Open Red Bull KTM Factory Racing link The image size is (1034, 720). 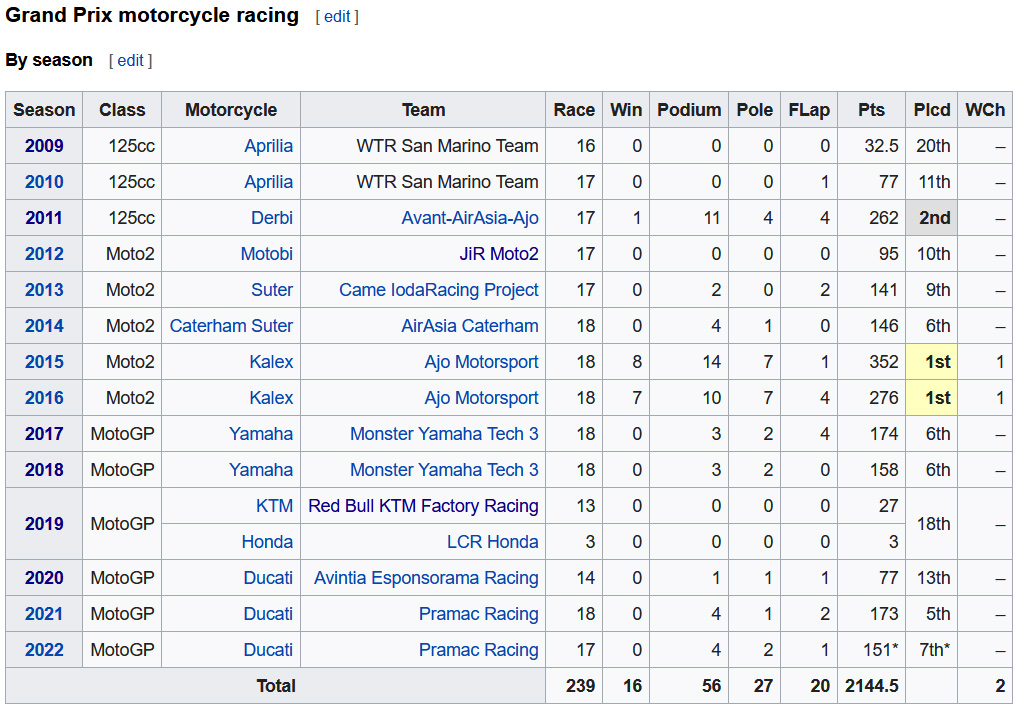pos(423,506)
